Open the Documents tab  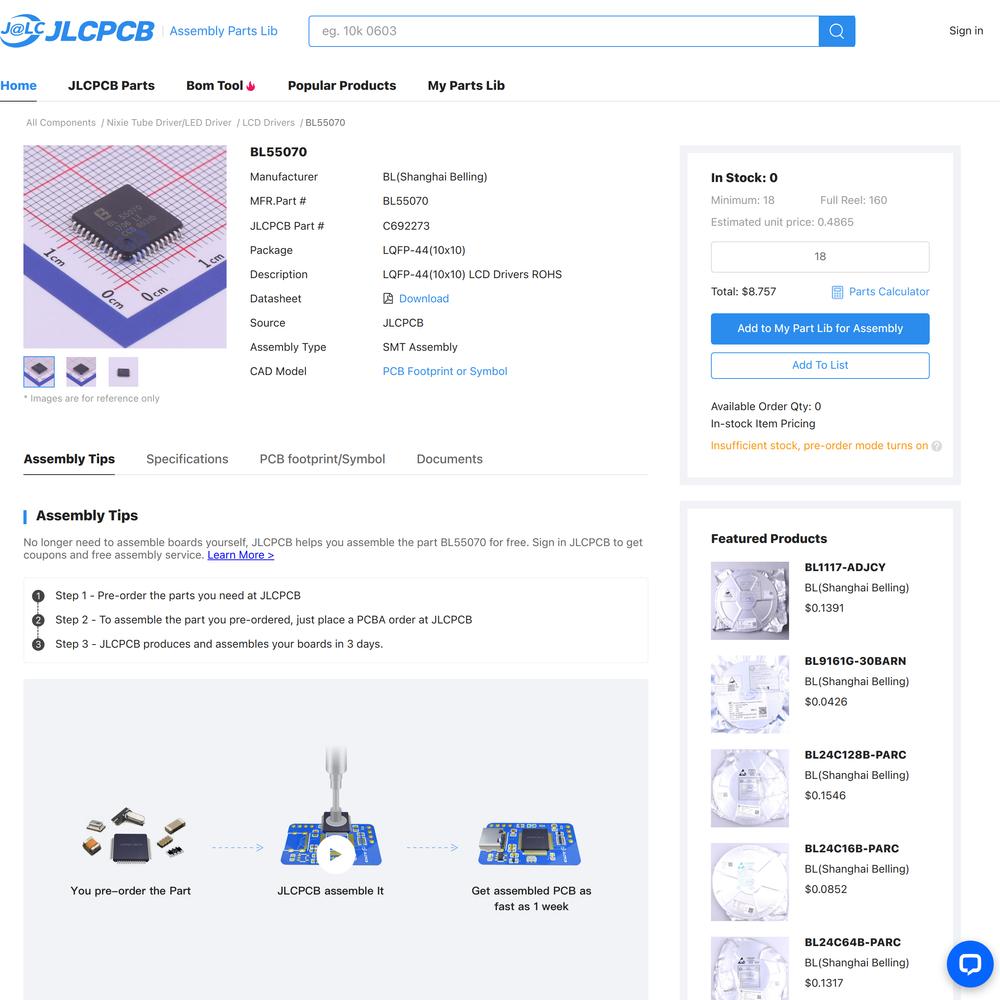point(449,459)
